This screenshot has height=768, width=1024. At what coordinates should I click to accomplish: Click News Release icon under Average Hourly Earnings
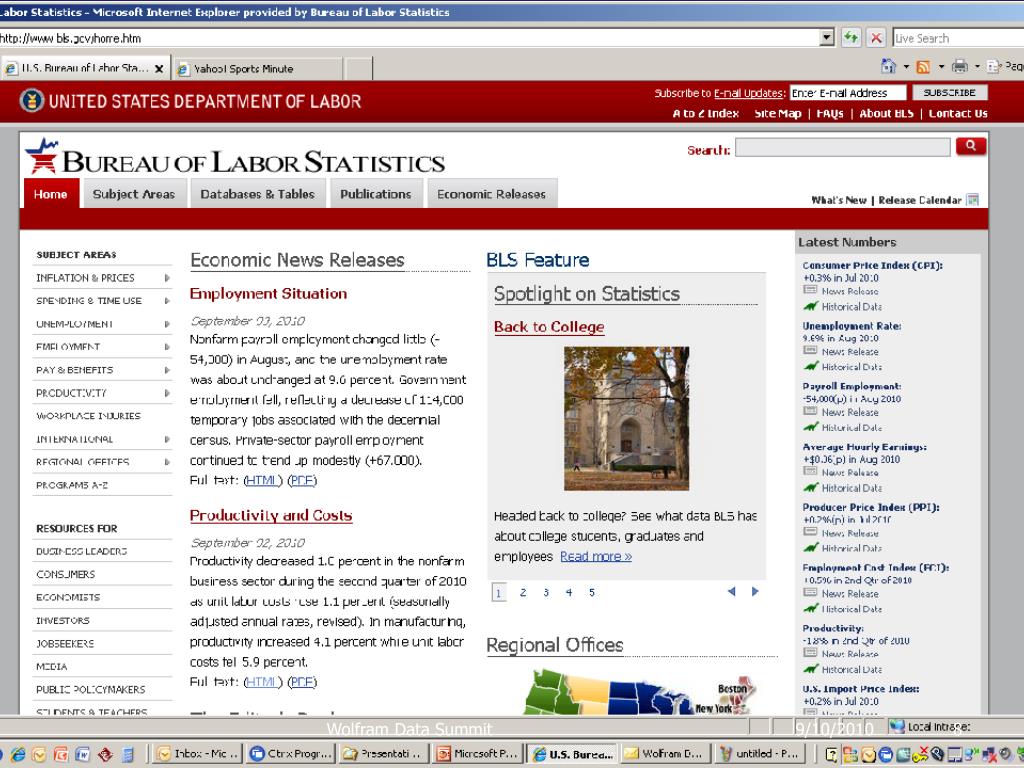pyautogui.click(x=810, y=472)
